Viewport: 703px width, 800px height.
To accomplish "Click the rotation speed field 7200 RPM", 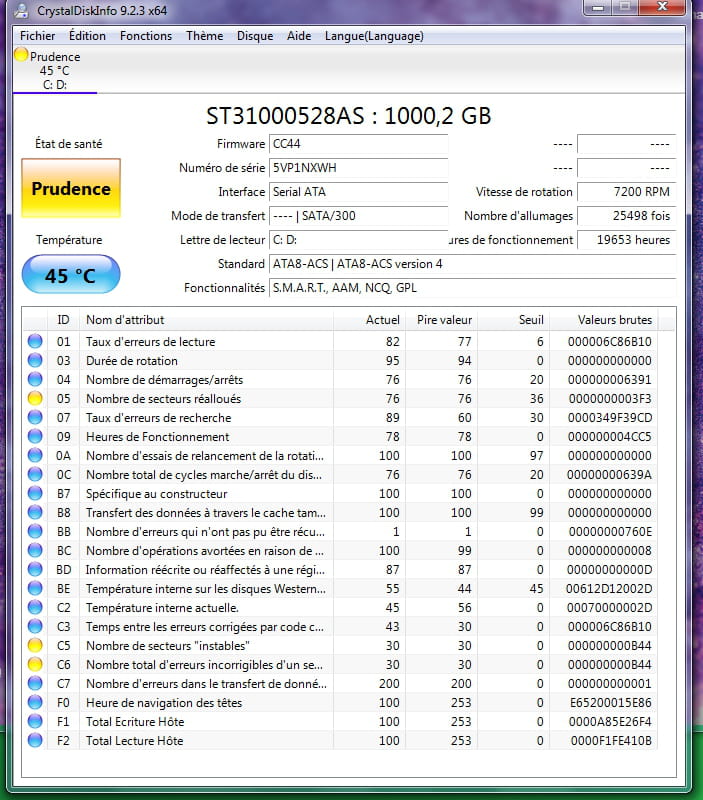I will pyautogui.click(x=626, y=192).
